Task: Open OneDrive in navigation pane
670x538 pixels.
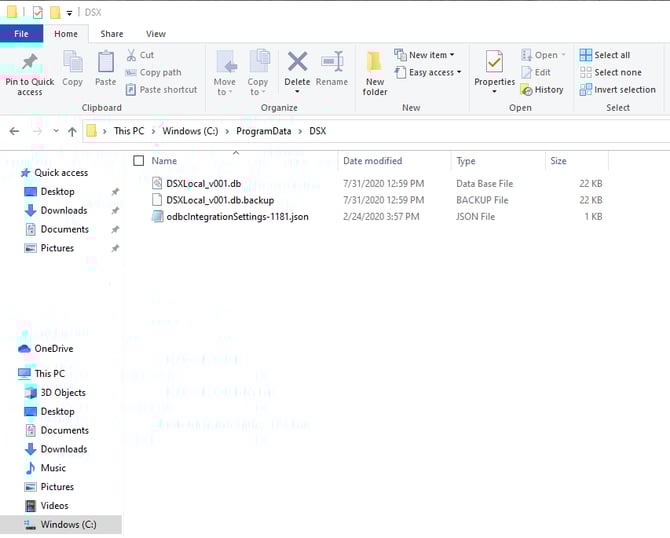Action: (53, 349)
